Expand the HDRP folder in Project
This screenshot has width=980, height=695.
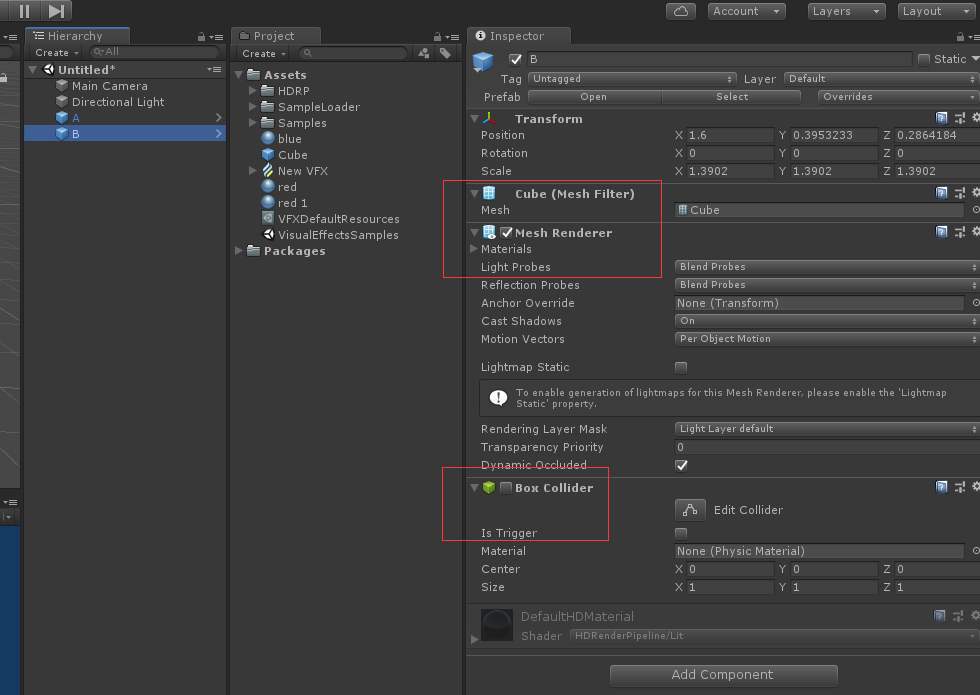pos(252,90)
